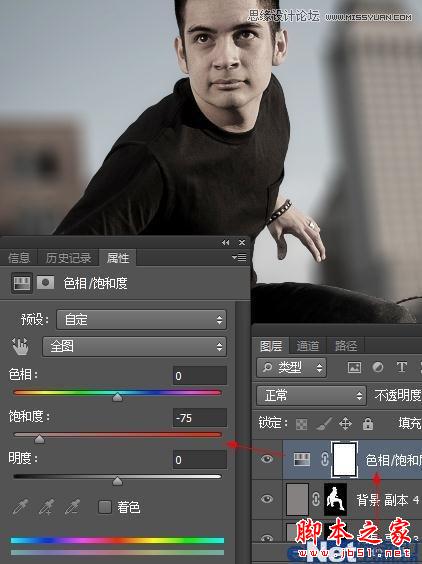Lock position move icon
422x564 pixels.
(345, 424)
